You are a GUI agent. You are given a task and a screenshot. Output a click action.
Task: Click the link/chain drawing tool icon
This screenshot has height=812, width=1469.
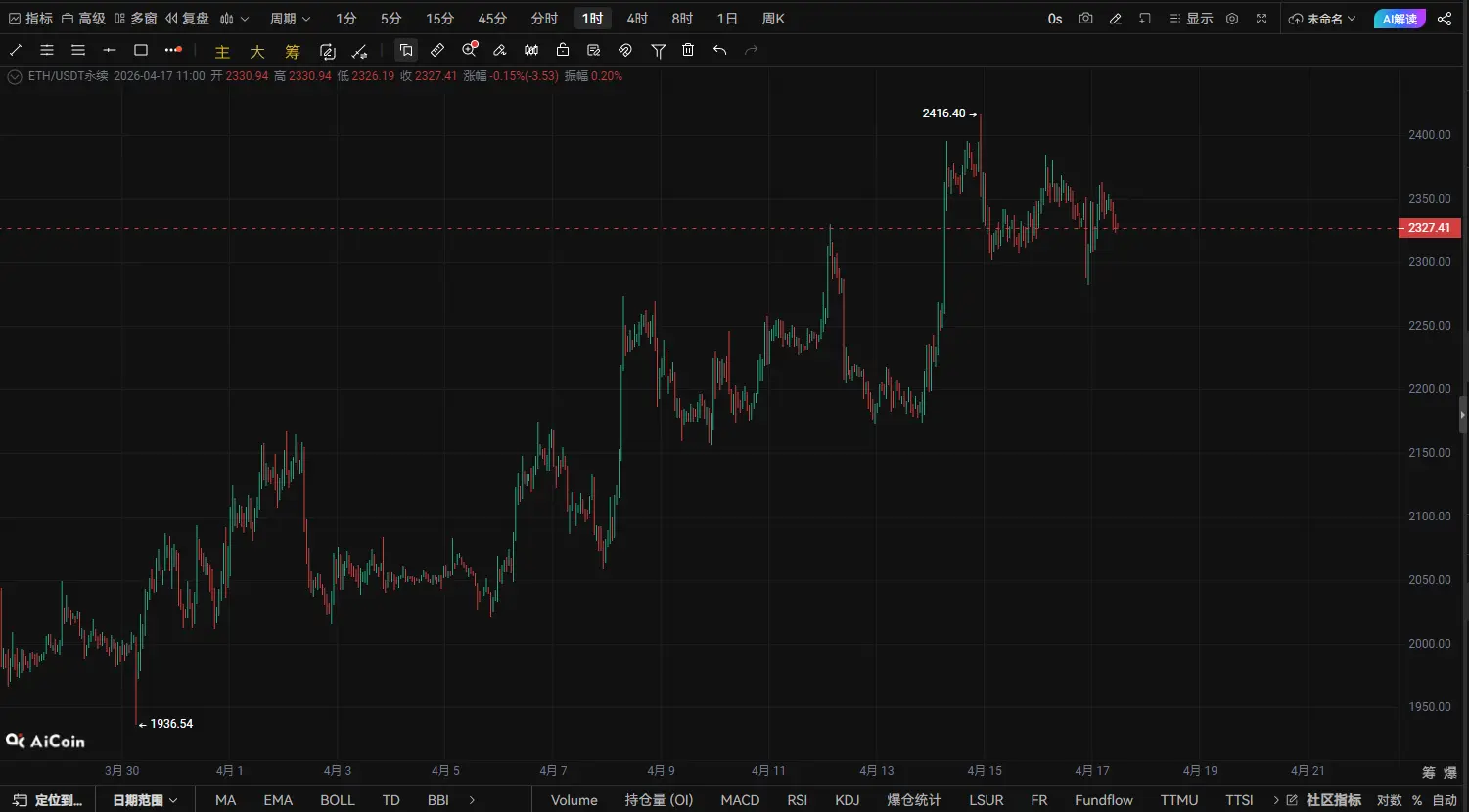point(625,50)
